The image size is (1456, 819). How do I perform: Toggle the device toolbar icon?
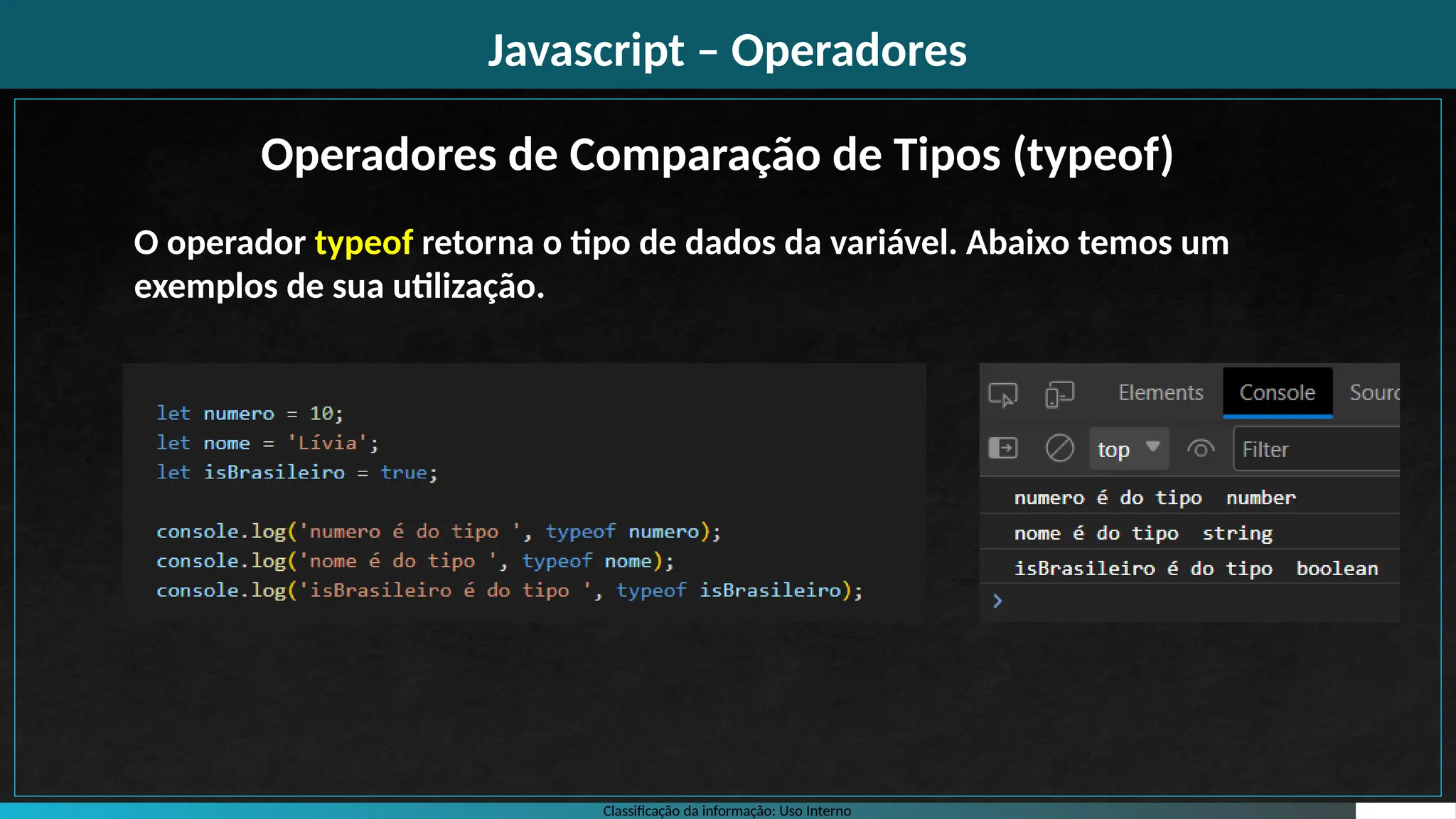[1059, 395]
